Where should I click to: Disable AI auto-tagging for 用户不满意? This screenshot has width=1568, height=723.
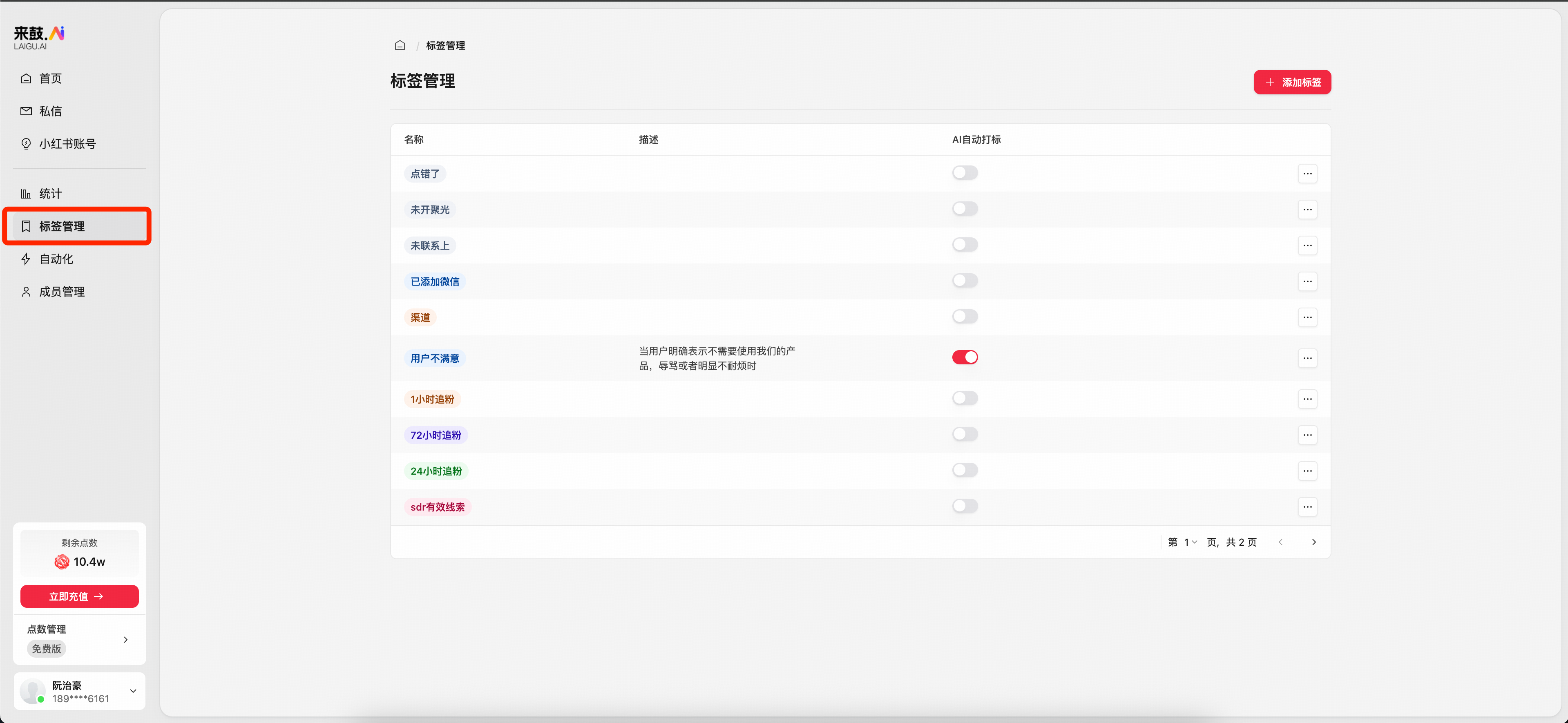point(965,357)
